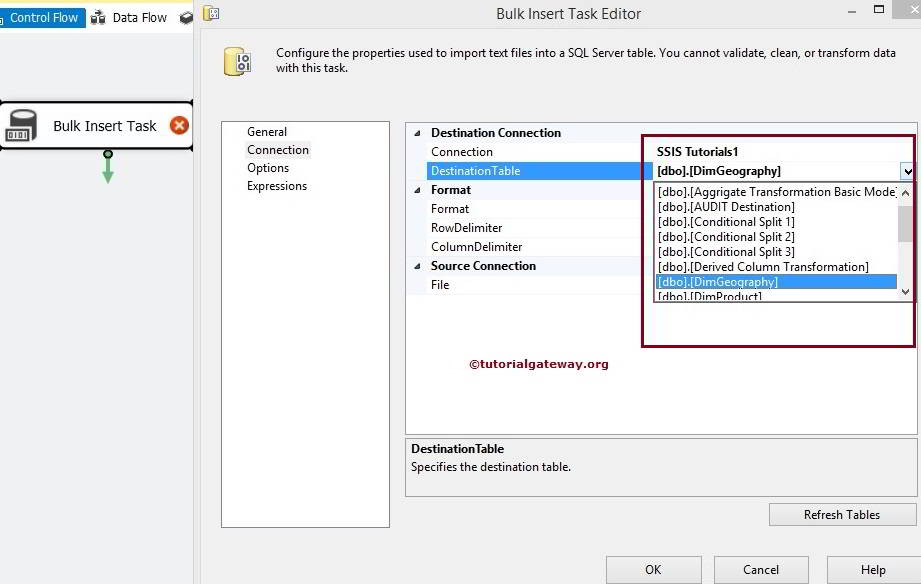Viewport: 921px width, 584px height.
Task: Select Expressions in the left pane
Action: 276,185
